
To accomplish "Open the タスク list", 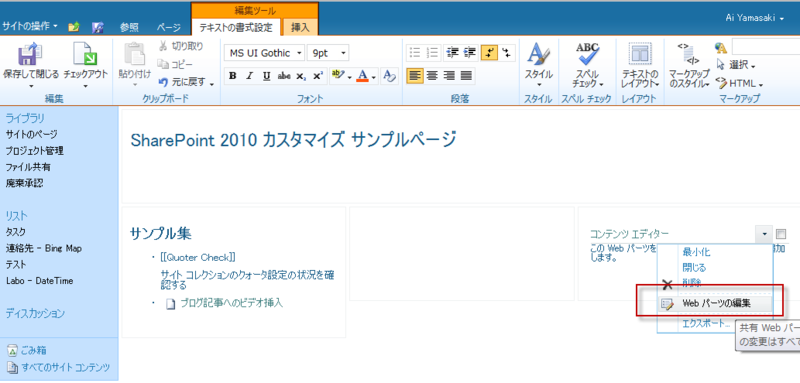I will 16,232.
